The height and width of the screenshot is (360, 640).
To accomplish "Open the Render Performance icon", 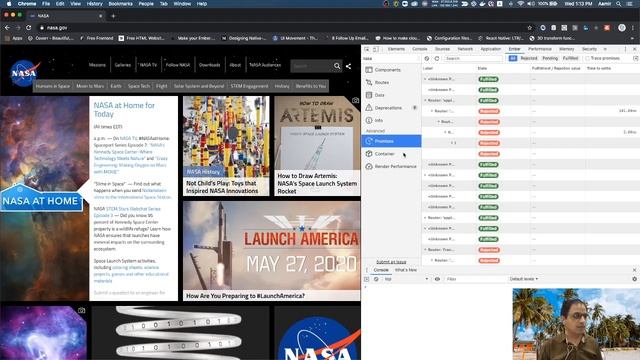I will (369, 167).
